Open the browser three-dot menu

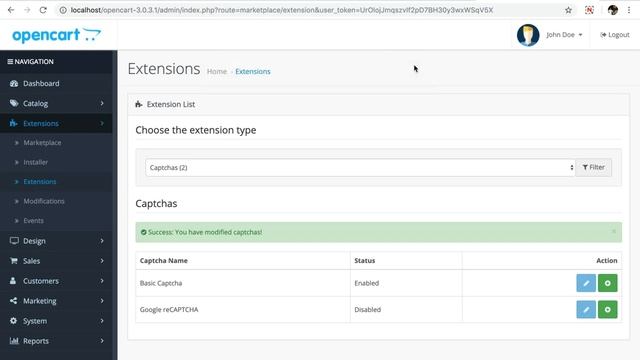[629, 10]
